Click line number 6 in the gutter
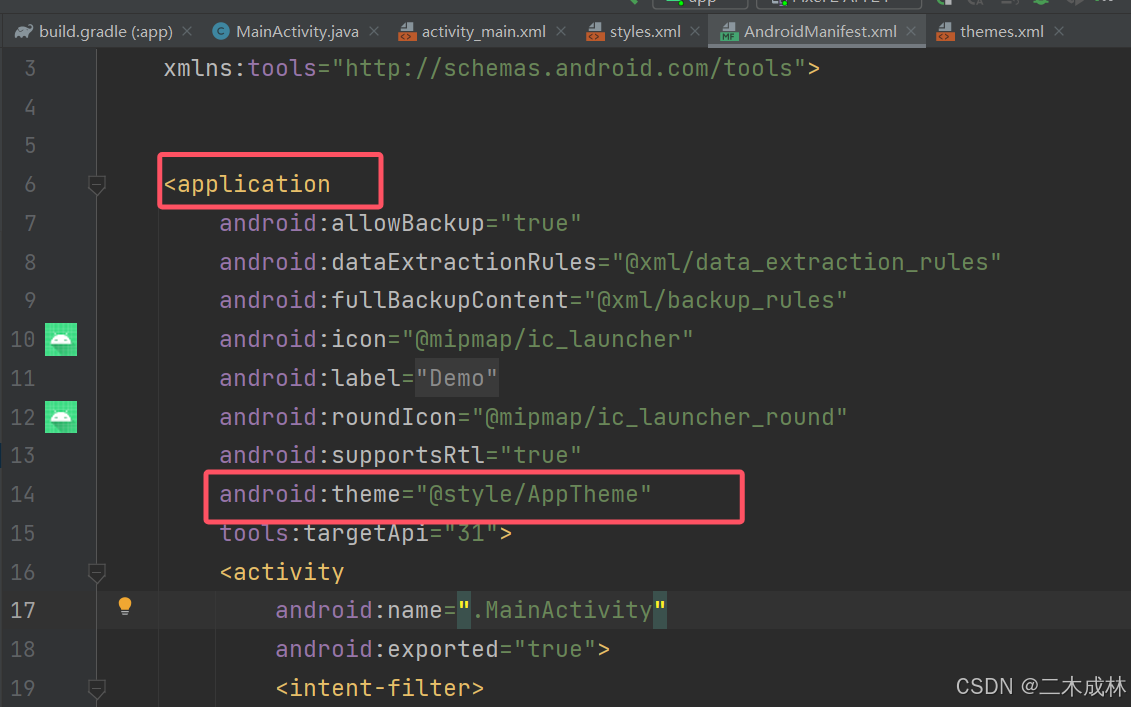Viewport: 1131px width, 707px height. click(x=30, y=185)
